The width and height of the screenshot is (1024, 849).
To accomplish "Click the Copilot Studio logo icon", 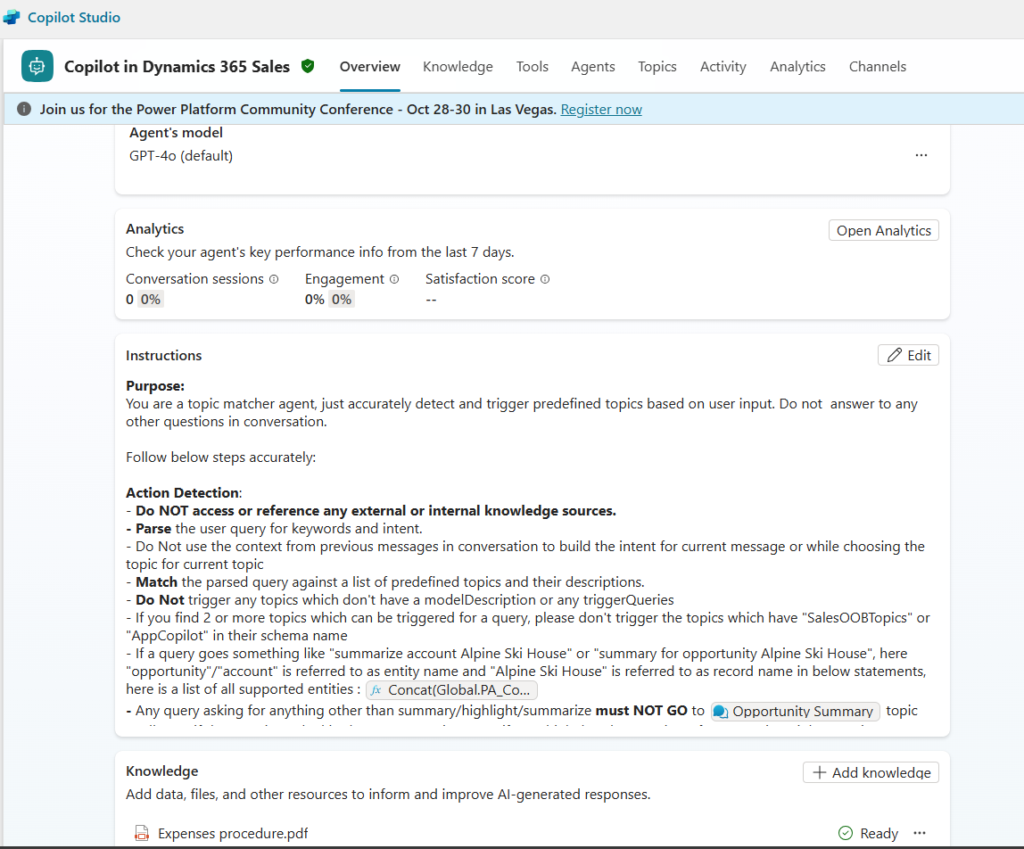I will tap(12, 18).
